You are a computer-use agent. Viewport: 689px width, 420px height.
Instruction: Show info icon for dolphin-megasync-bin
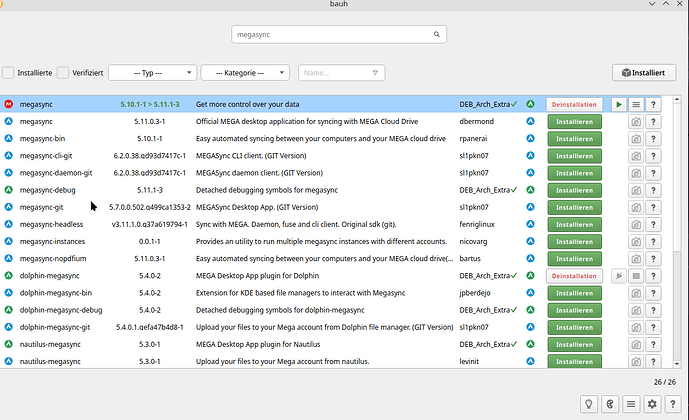click(x=653, y=293)
